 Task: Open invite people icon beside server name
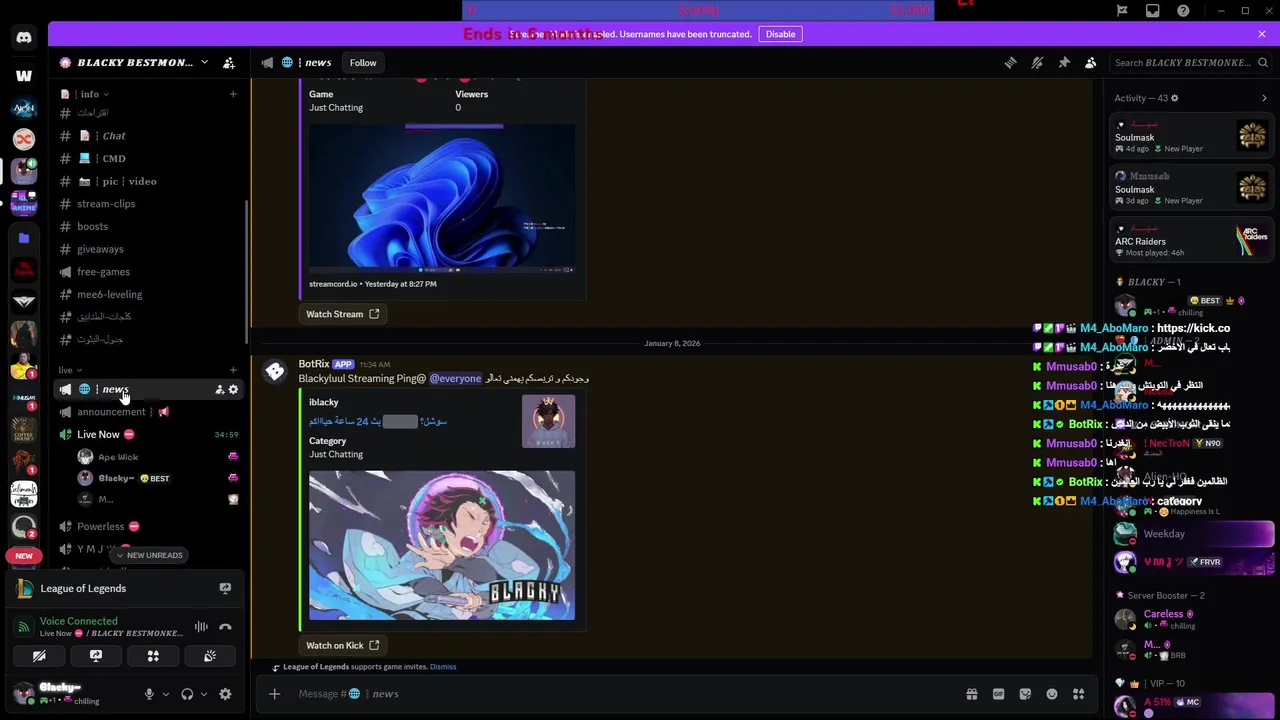[229, 63]
